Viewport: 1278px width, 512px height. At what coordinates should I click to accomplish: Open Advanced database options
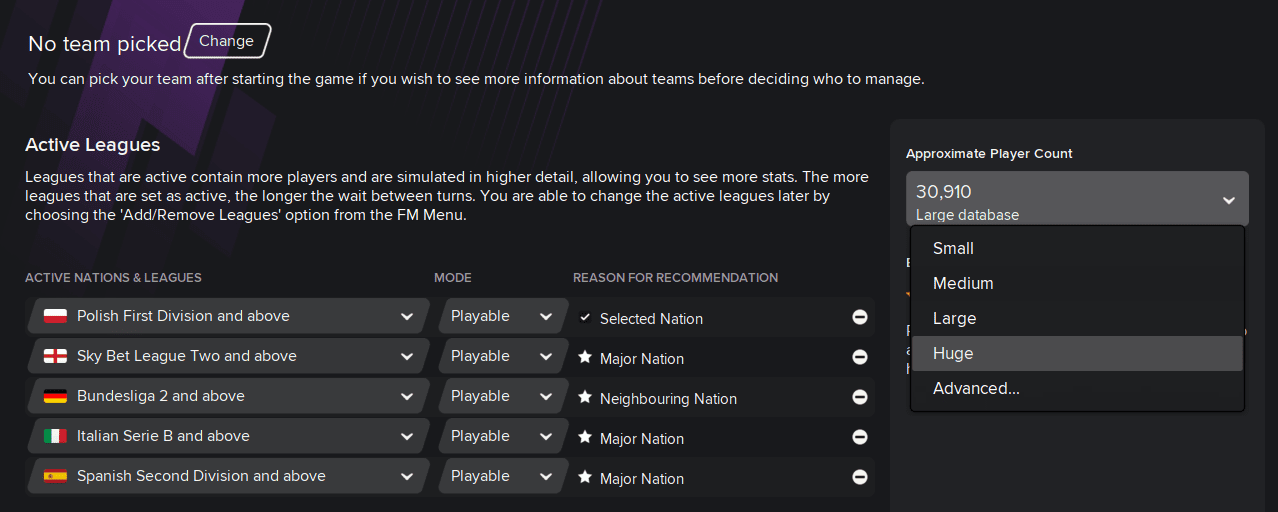coord(976,388)
